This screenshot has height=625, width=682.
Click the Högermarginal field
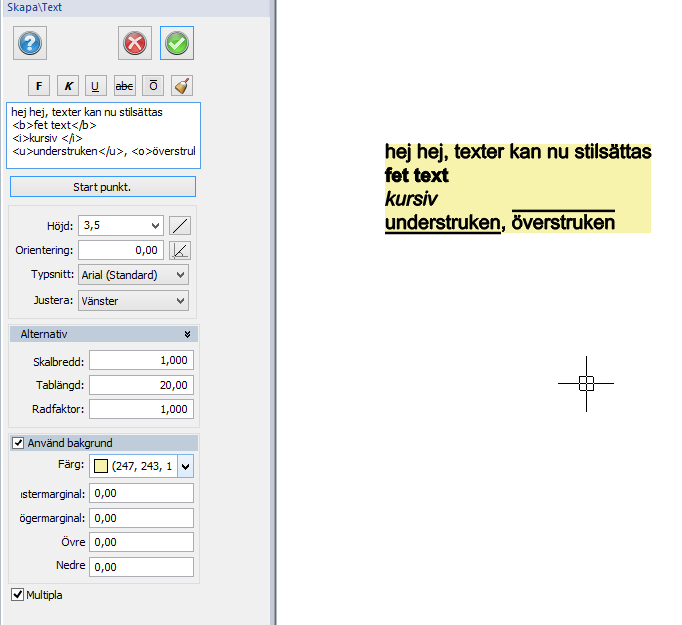(x=141, y=518)
